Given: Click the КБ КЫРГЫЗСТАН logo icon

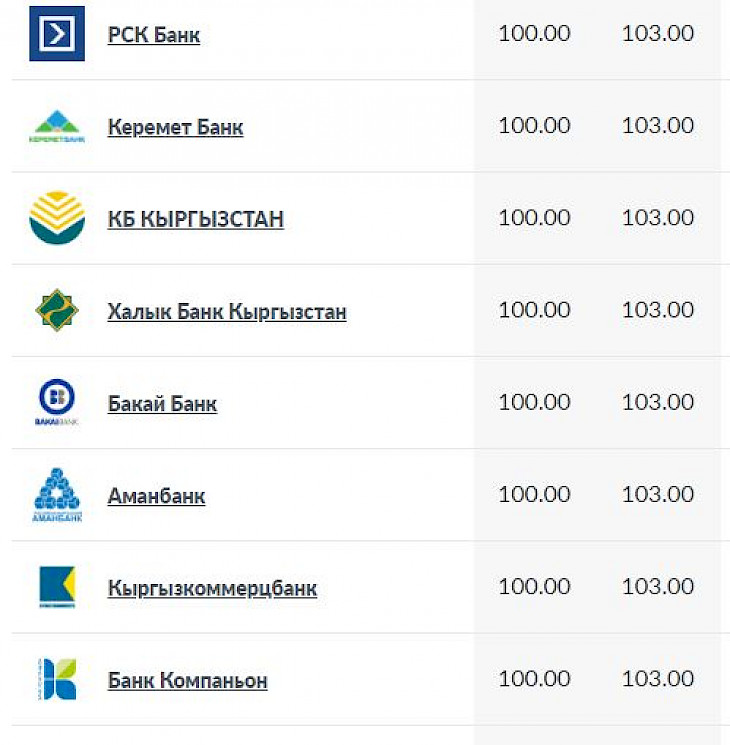Looking at the screenshot, I should (x=57, y=218).
